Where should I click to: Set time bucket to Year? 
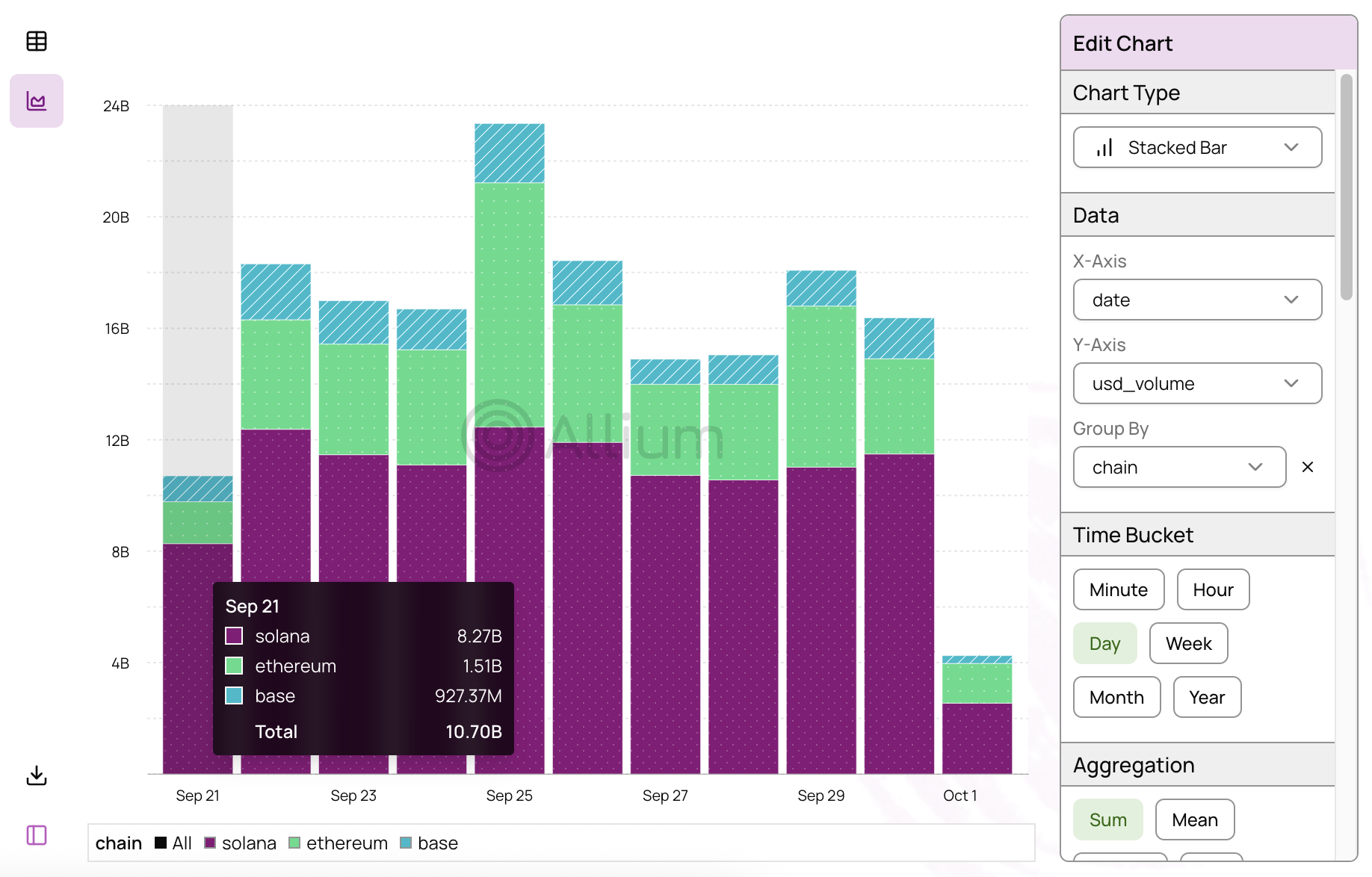[x=1207, y=697]
